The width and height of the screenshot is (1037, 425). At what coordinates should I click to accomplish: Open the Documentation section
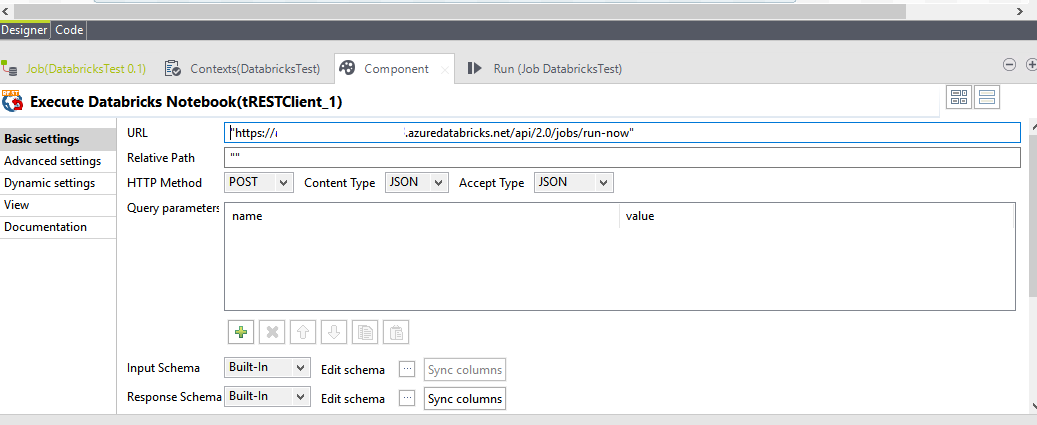click(58, 227)
